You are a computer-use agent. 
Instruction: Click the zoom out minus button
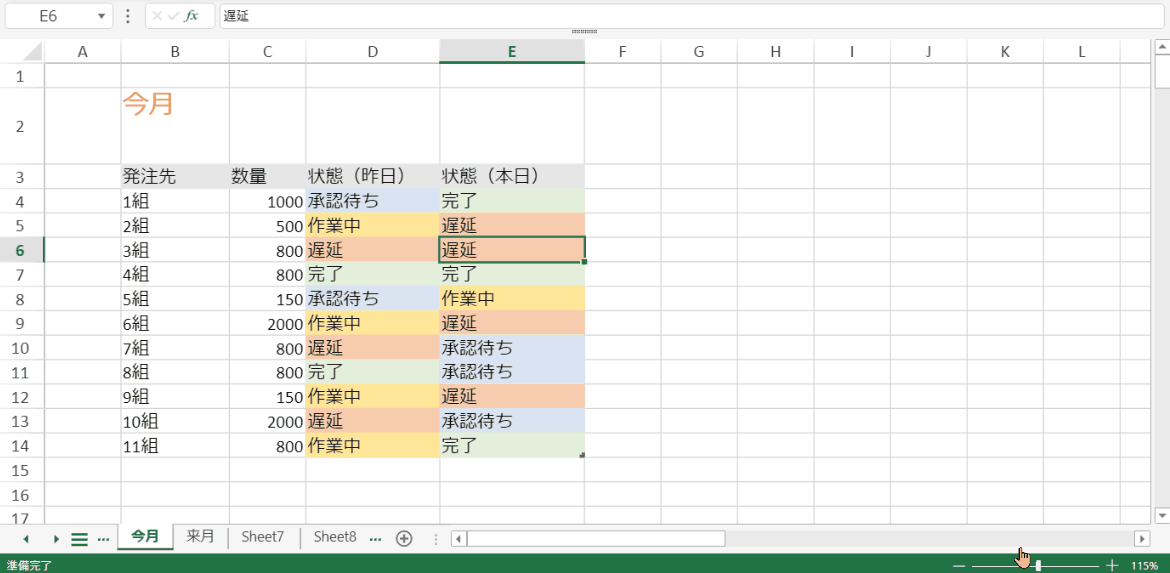959,566
